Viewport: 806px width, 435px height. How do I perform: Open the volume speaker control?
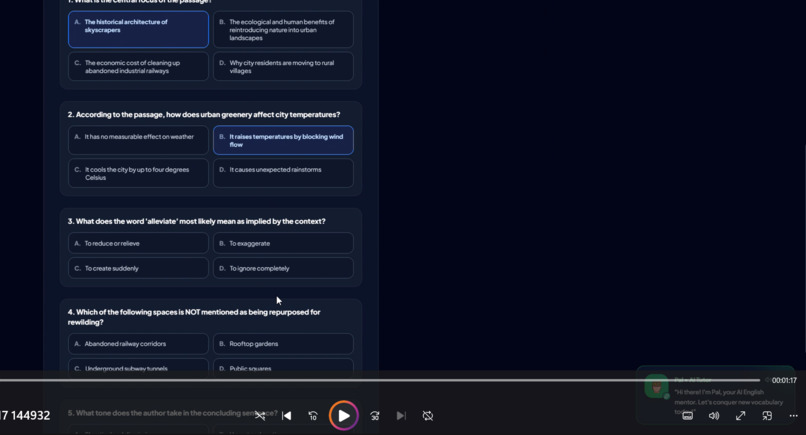tap(714, 415)
